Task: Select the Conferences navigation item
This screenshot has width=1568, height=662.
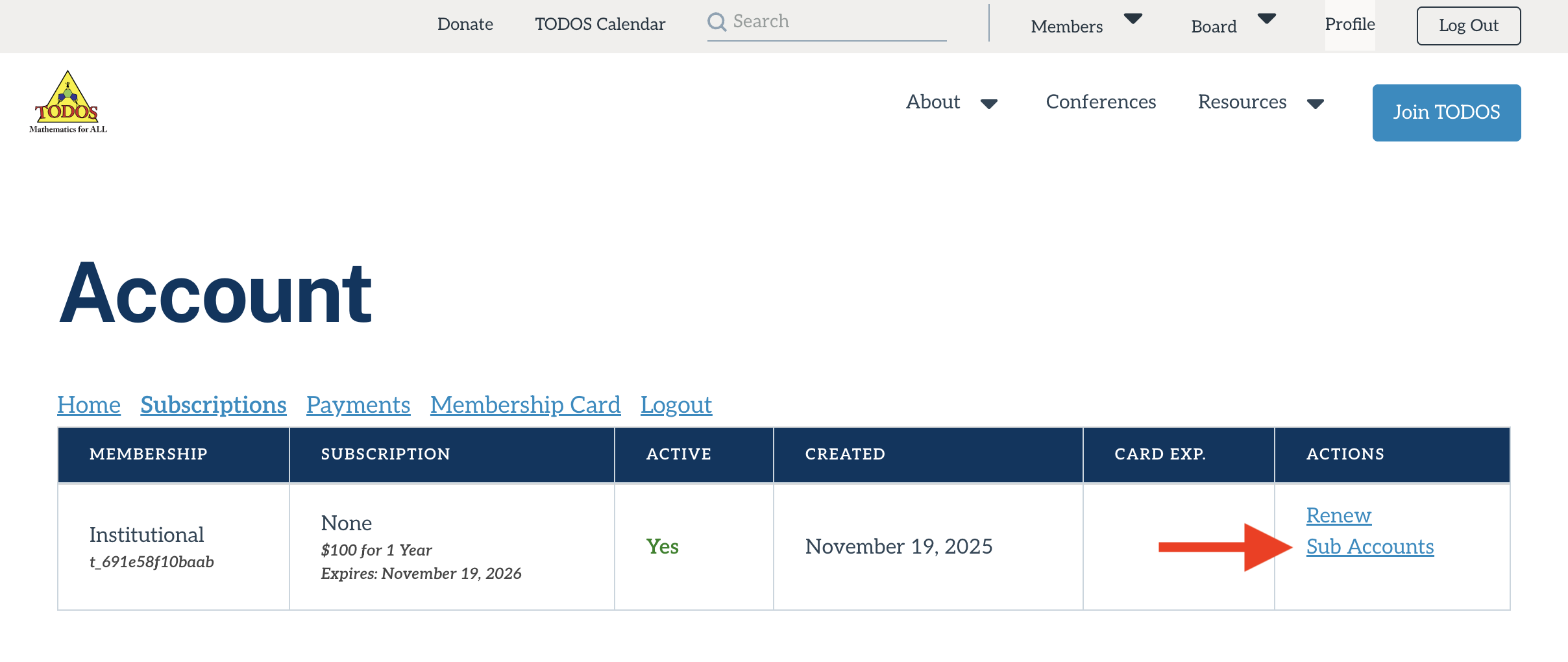Action: pos(1101,102)
